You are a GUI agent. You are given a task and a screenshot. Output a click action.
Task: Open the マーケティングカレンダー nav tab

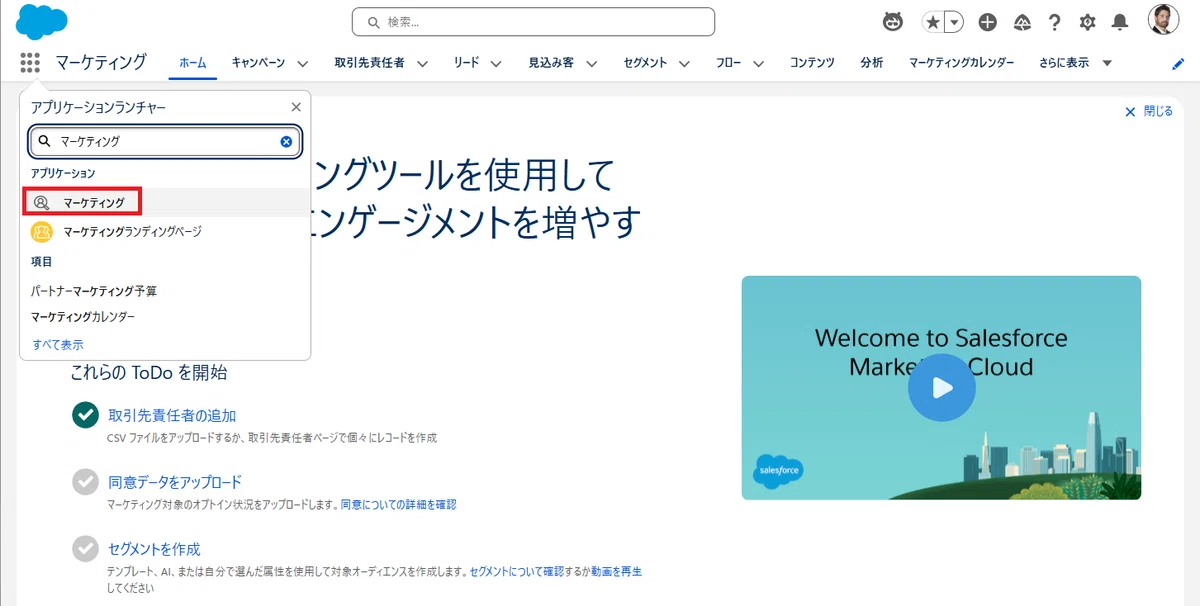pyautogui.click(x=961, y=63)
